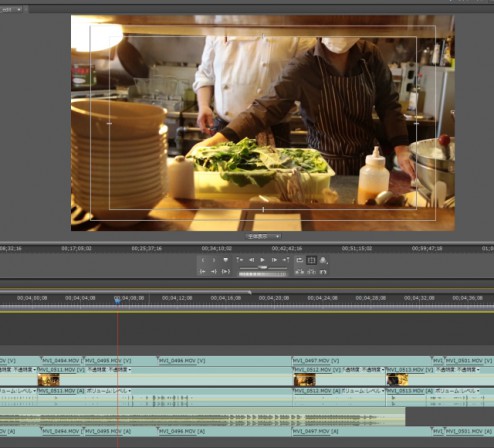Open the Output settings icon menu
Screen dimensions: 494x448
pos(323,260)
